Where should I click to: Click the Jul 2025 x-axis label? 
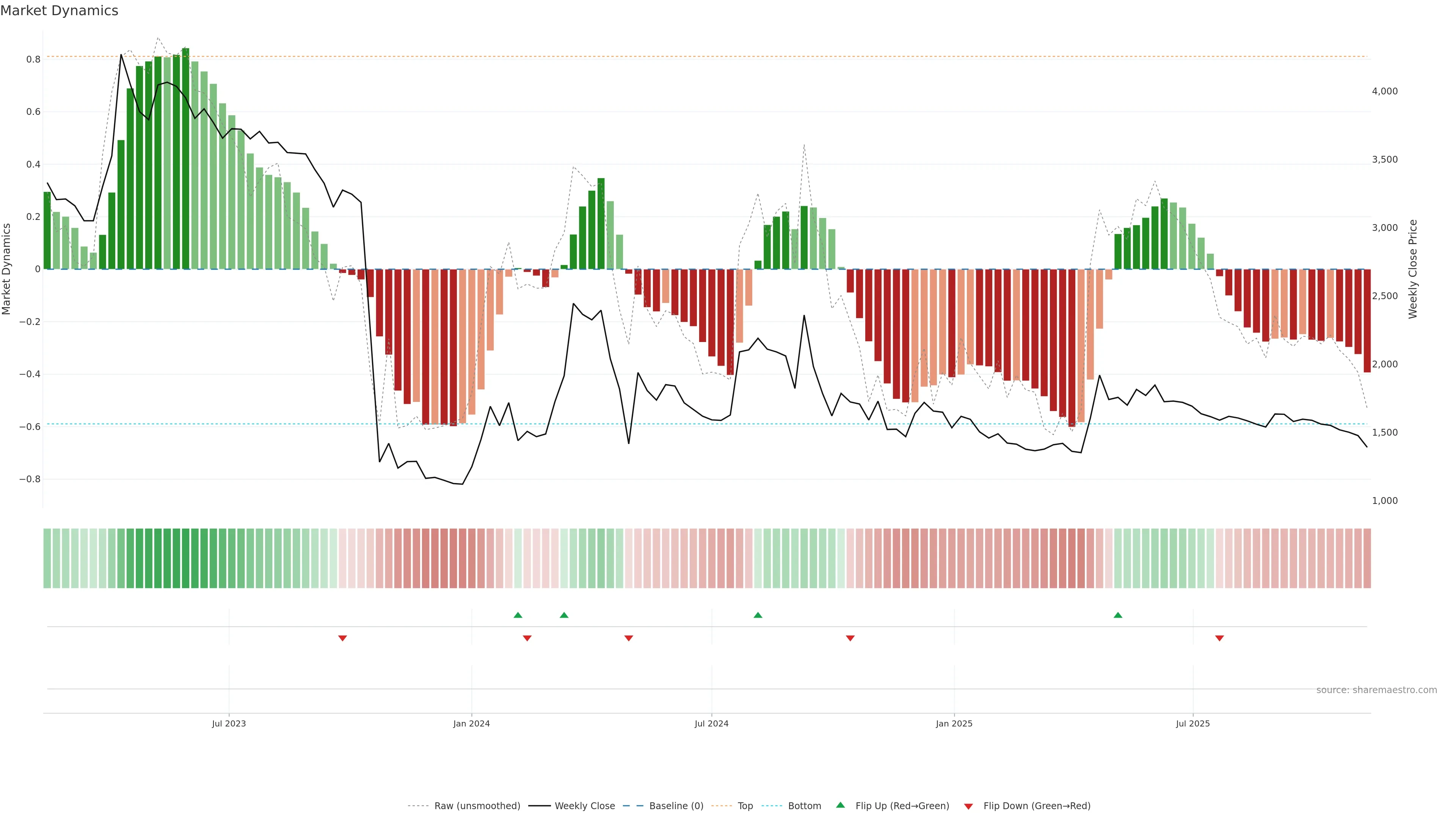(1192, 723)
